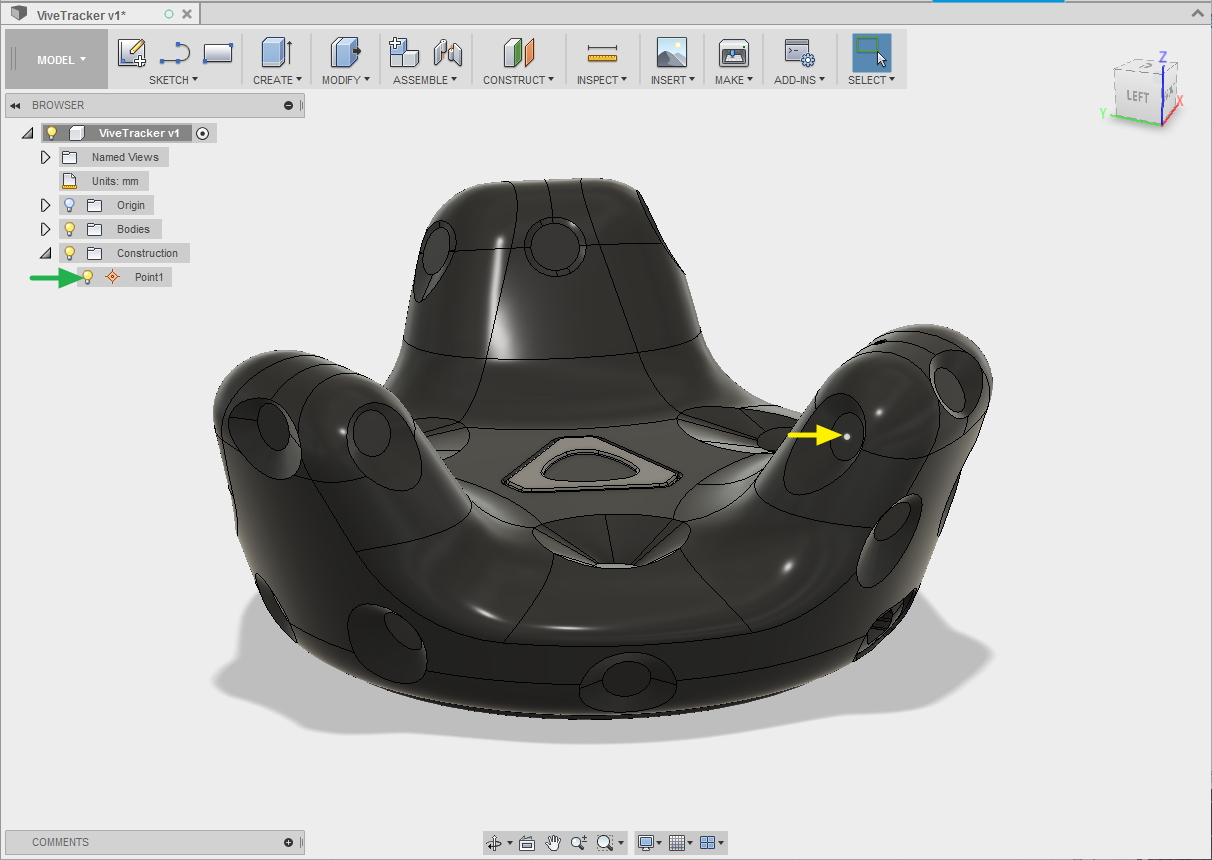Click the Grid and Snaps icon
This screenshot has height=860, width=1212.
676,843
